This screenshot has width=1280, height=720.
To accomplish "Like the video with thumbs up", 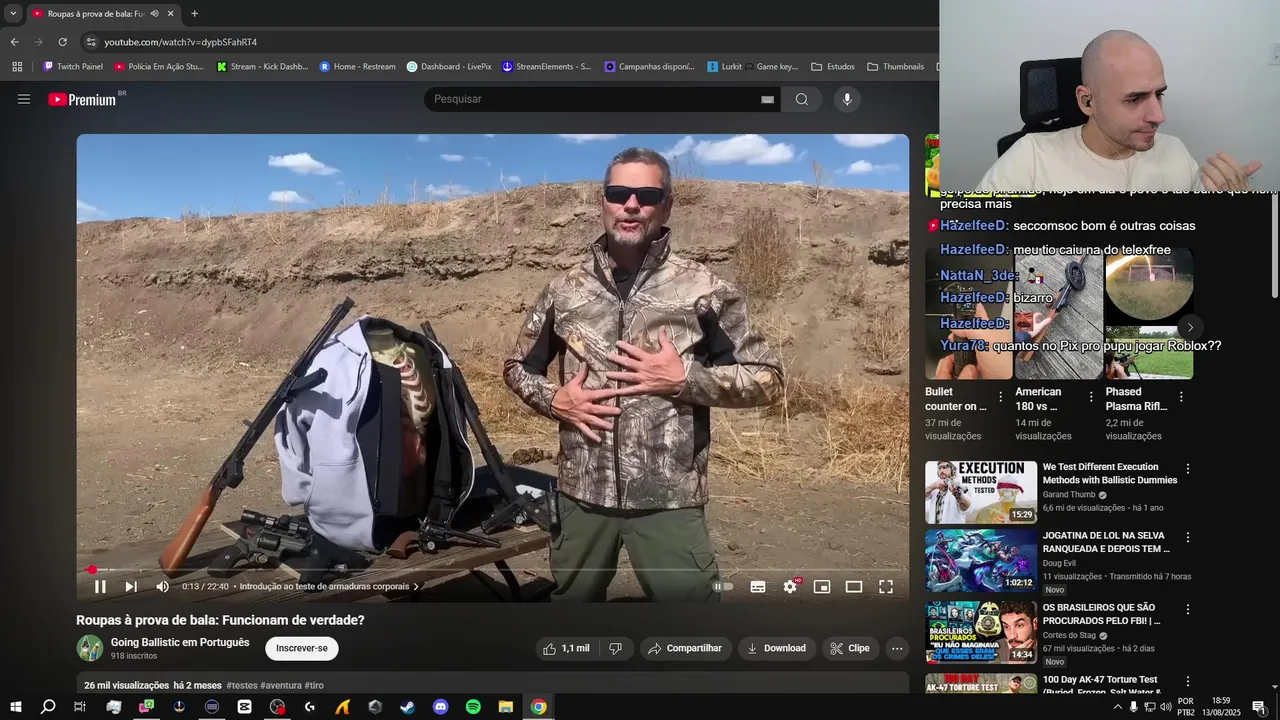I will [566, 648].
